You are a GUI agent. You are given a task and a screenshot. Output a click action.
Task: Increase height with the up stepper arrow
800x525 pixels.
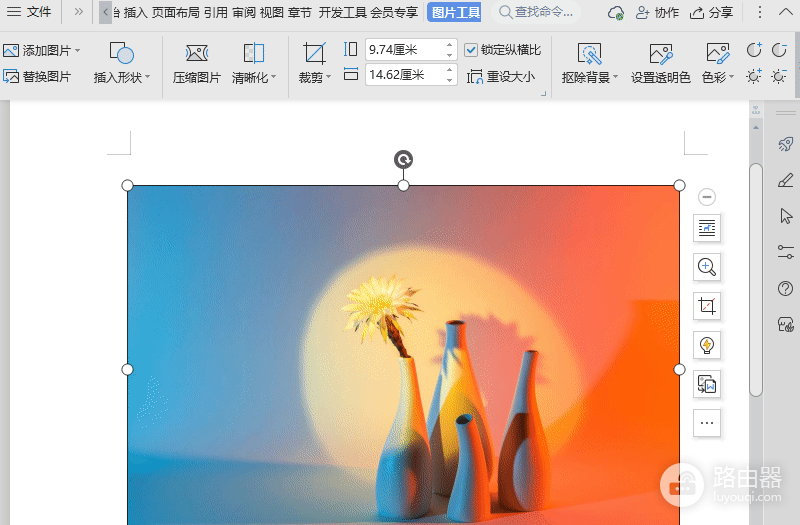tap(449, 45)
